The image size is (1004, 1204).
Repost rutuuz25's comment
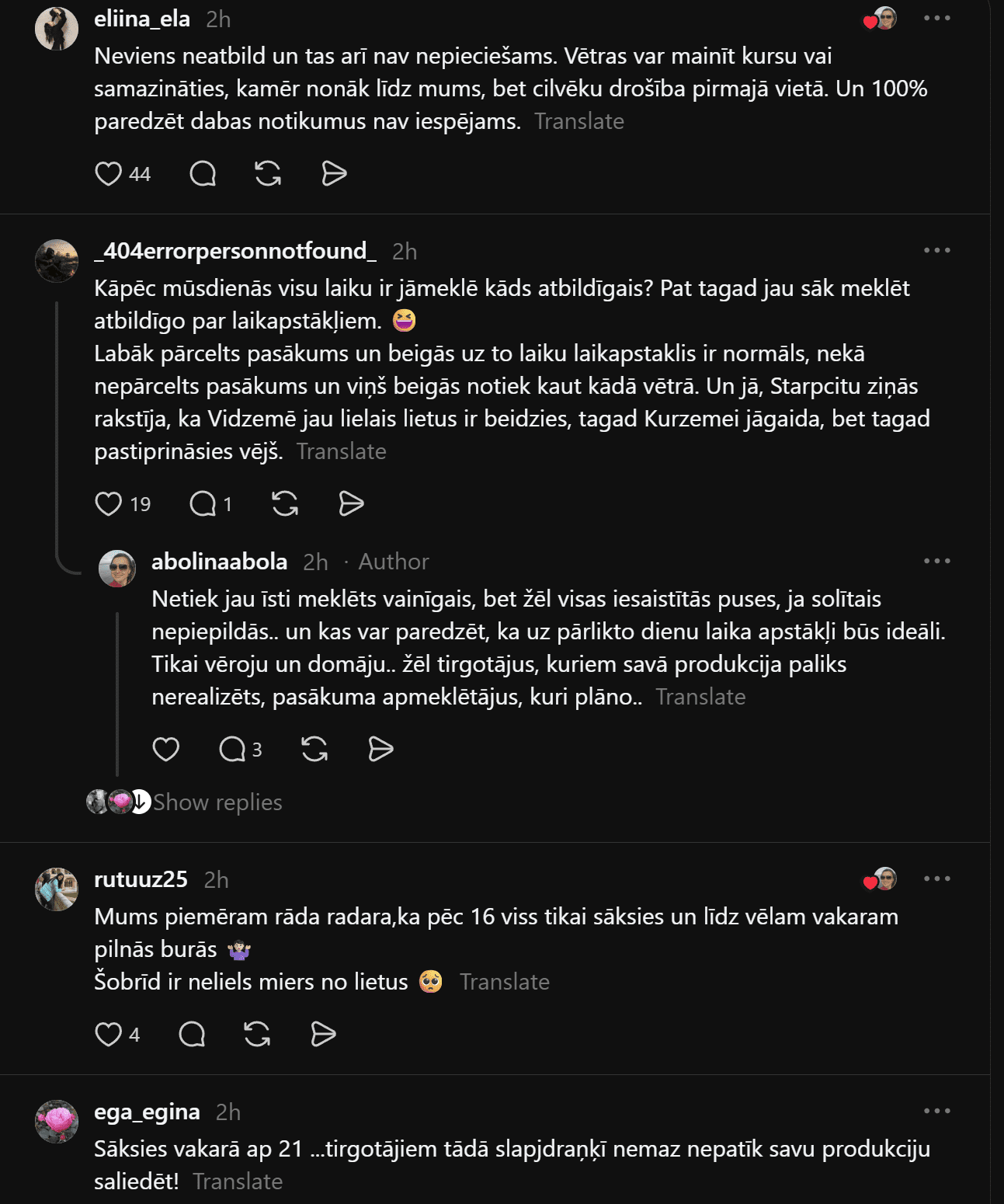tap(257, 1034)
